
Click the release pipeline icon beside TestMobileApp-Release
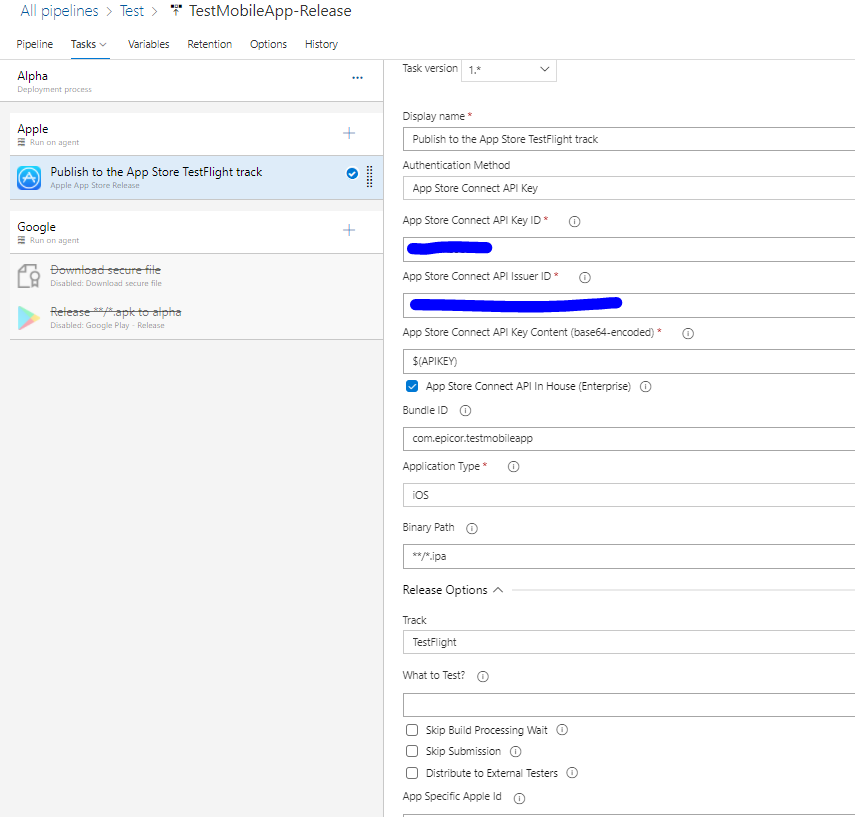176,10
